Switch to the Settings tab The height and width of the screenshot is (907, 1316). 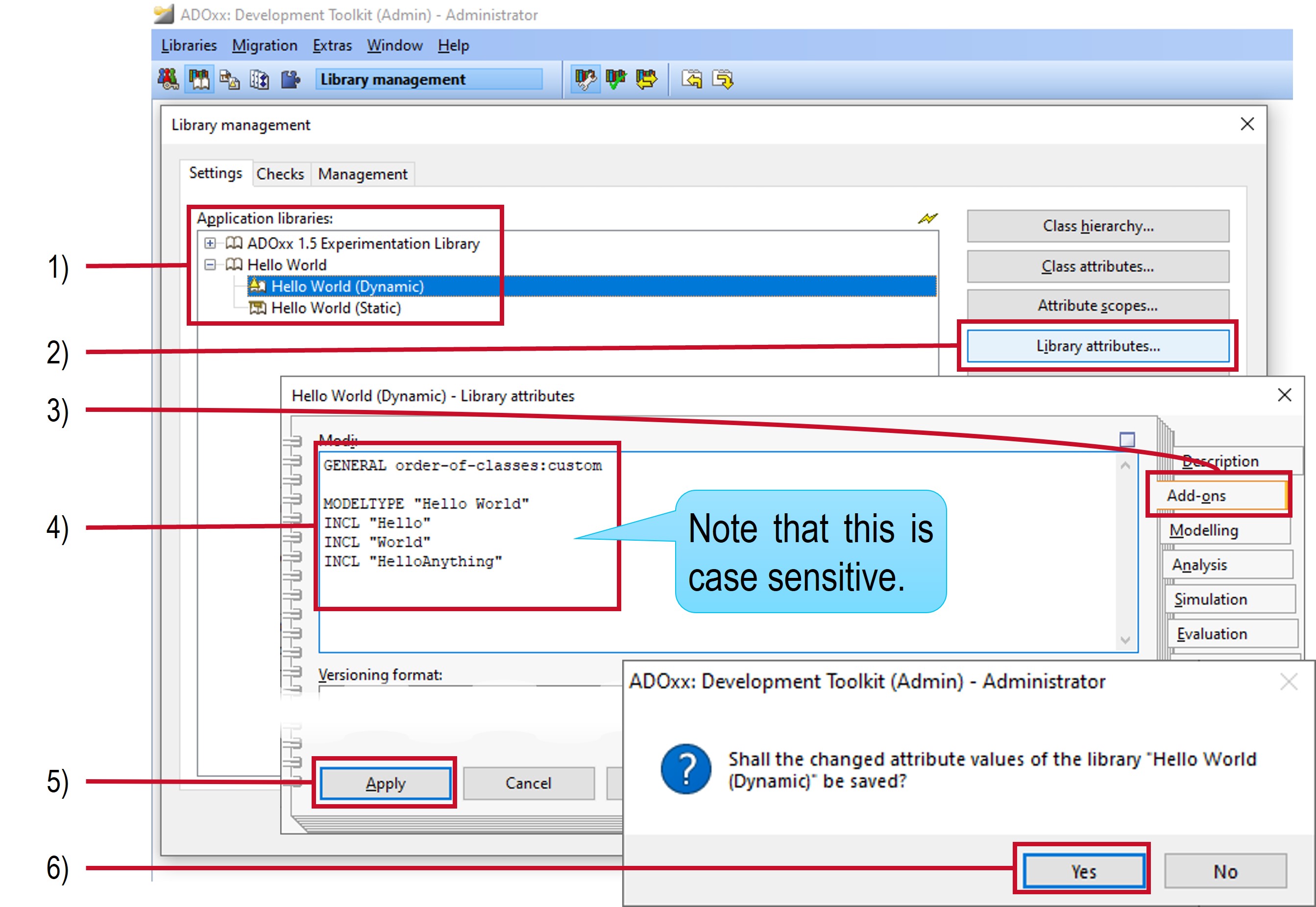coord(216,173)
